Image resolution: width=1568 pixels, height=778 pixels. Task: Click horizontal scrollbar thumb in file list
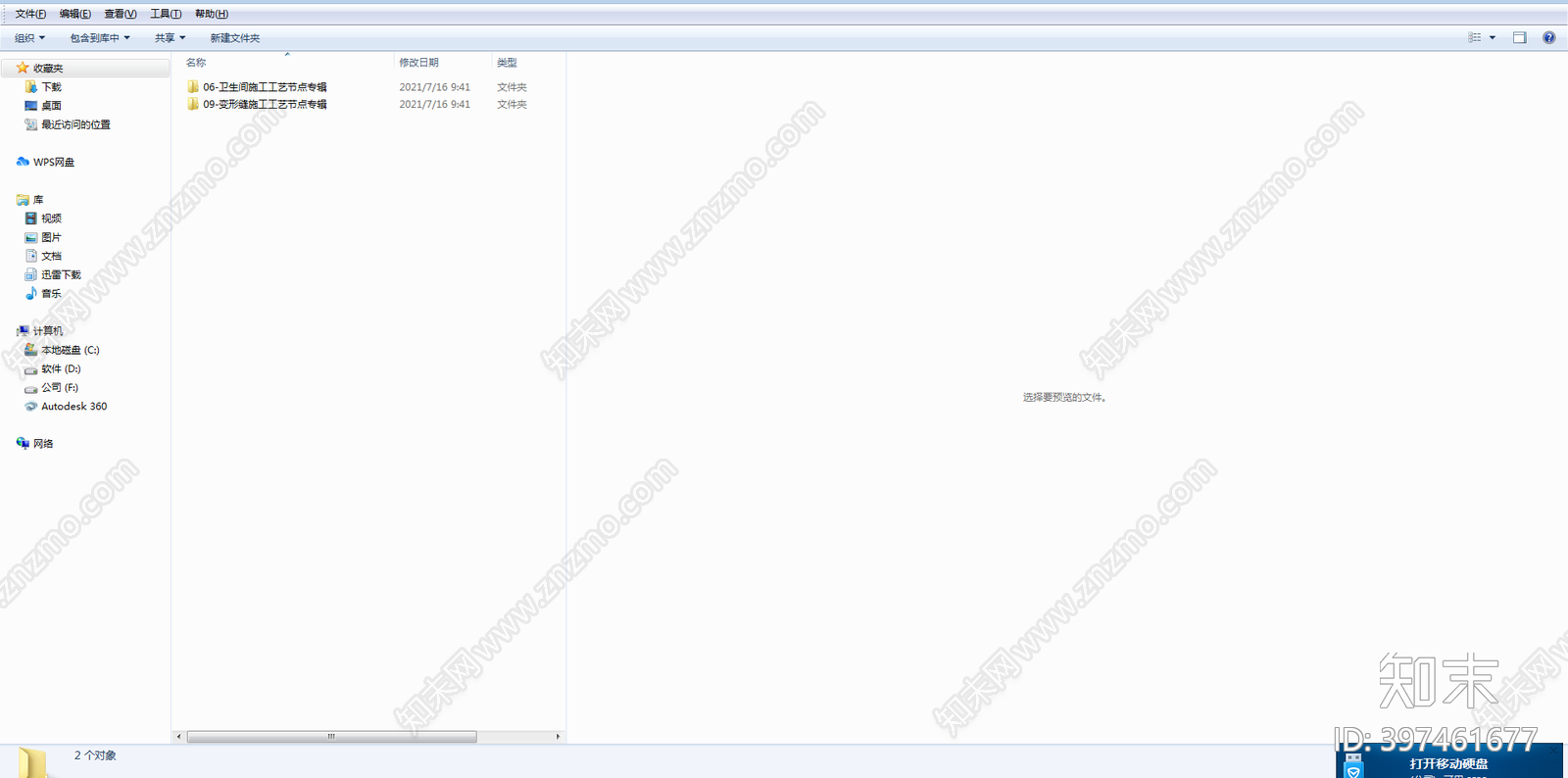(331, 736)
